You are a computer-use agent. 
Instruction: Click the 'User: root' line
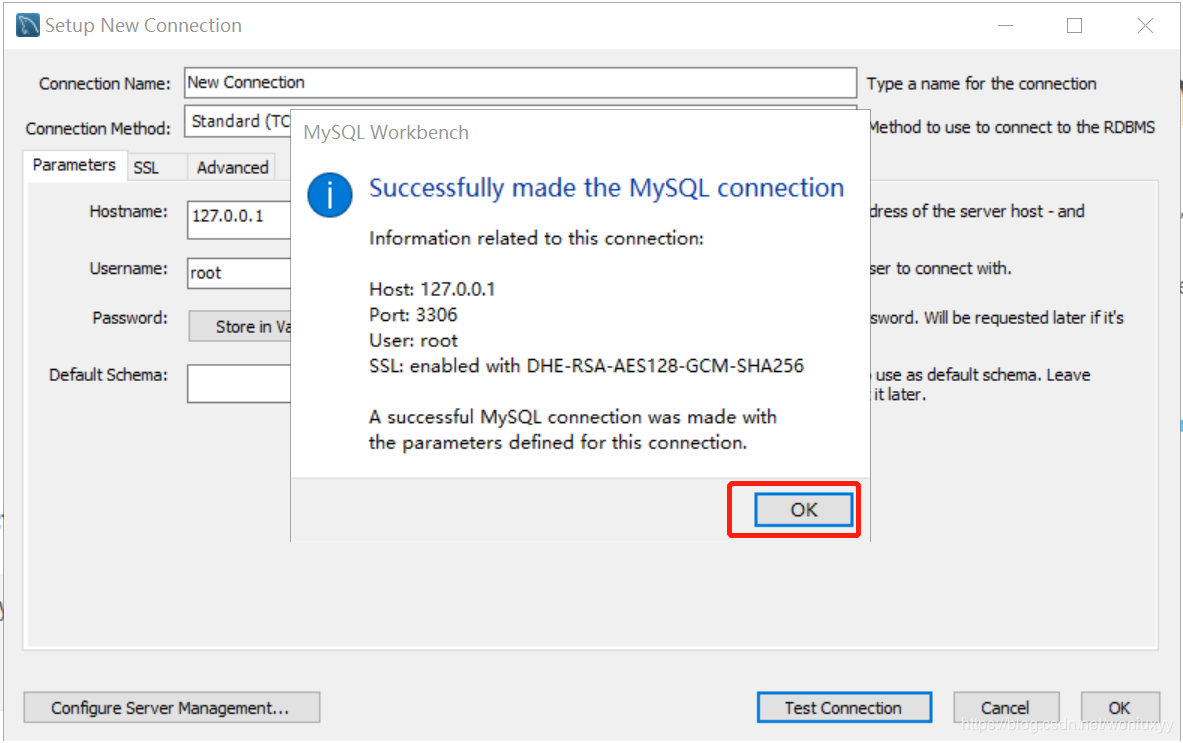coord(413,340)
